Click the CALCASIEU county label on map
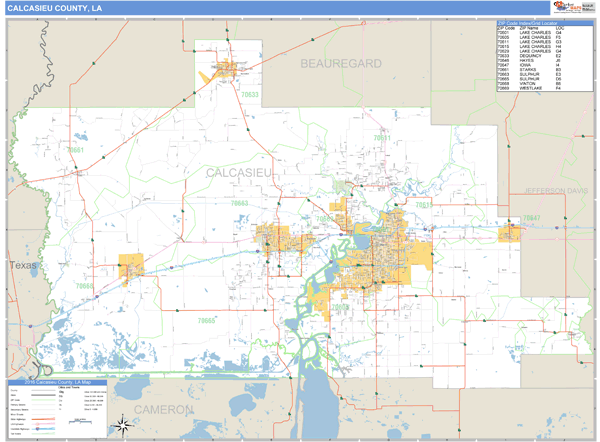 [239, 173]
